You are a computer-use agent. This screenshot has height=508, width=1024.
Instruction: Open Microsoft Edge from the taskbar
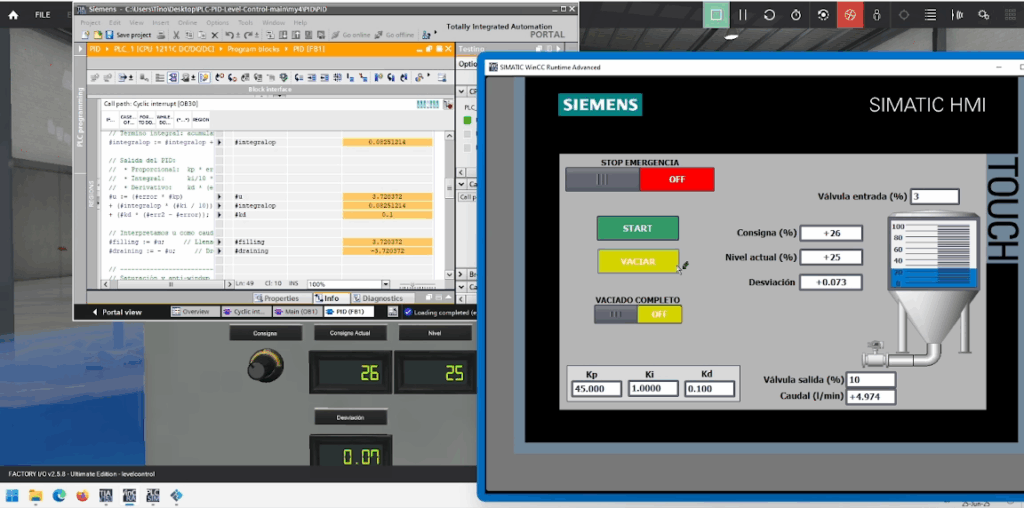coord(59,496)
